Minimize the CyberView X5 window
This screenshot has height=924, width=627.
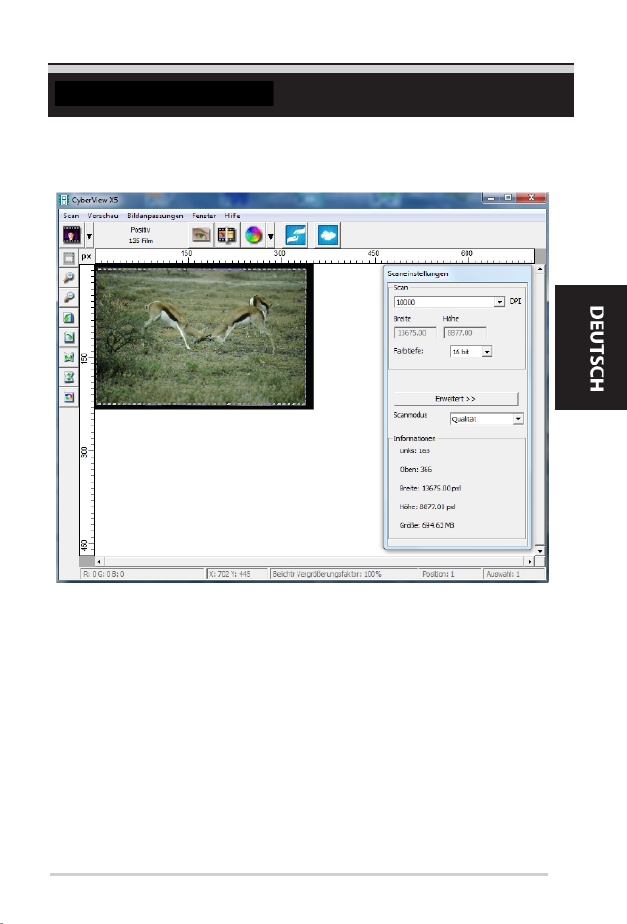492,198
